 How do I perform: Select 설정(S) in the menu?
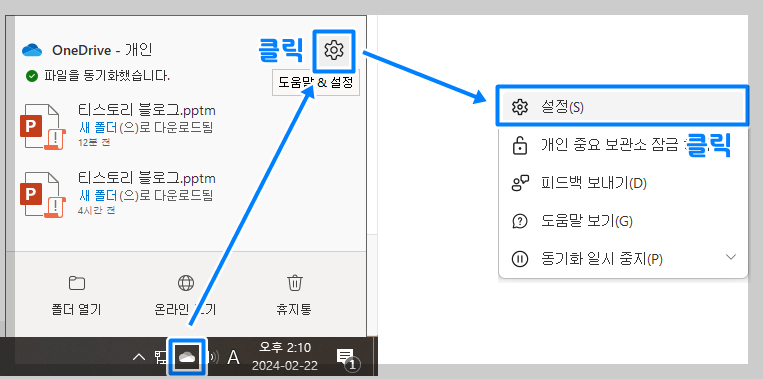(622, 108)
